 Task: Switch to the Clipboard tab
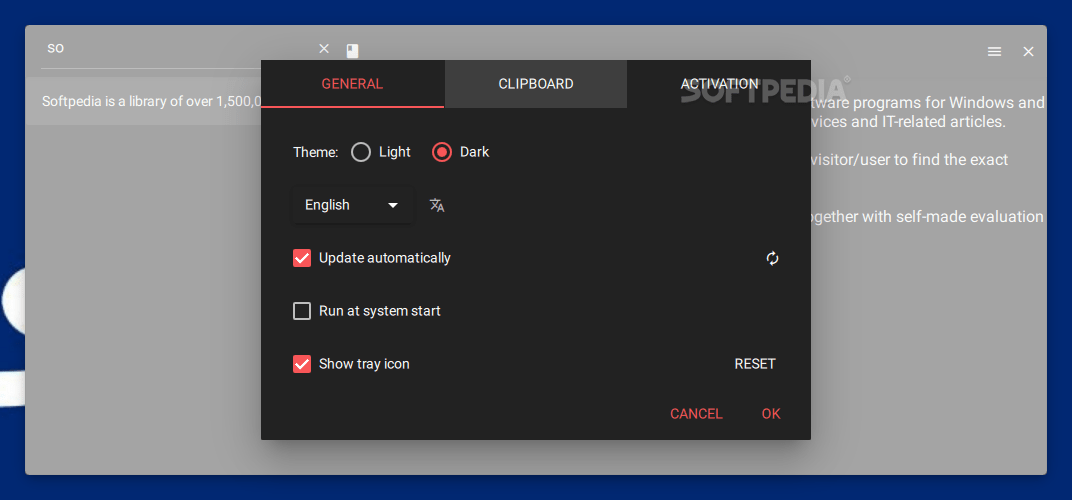(536, 84)
